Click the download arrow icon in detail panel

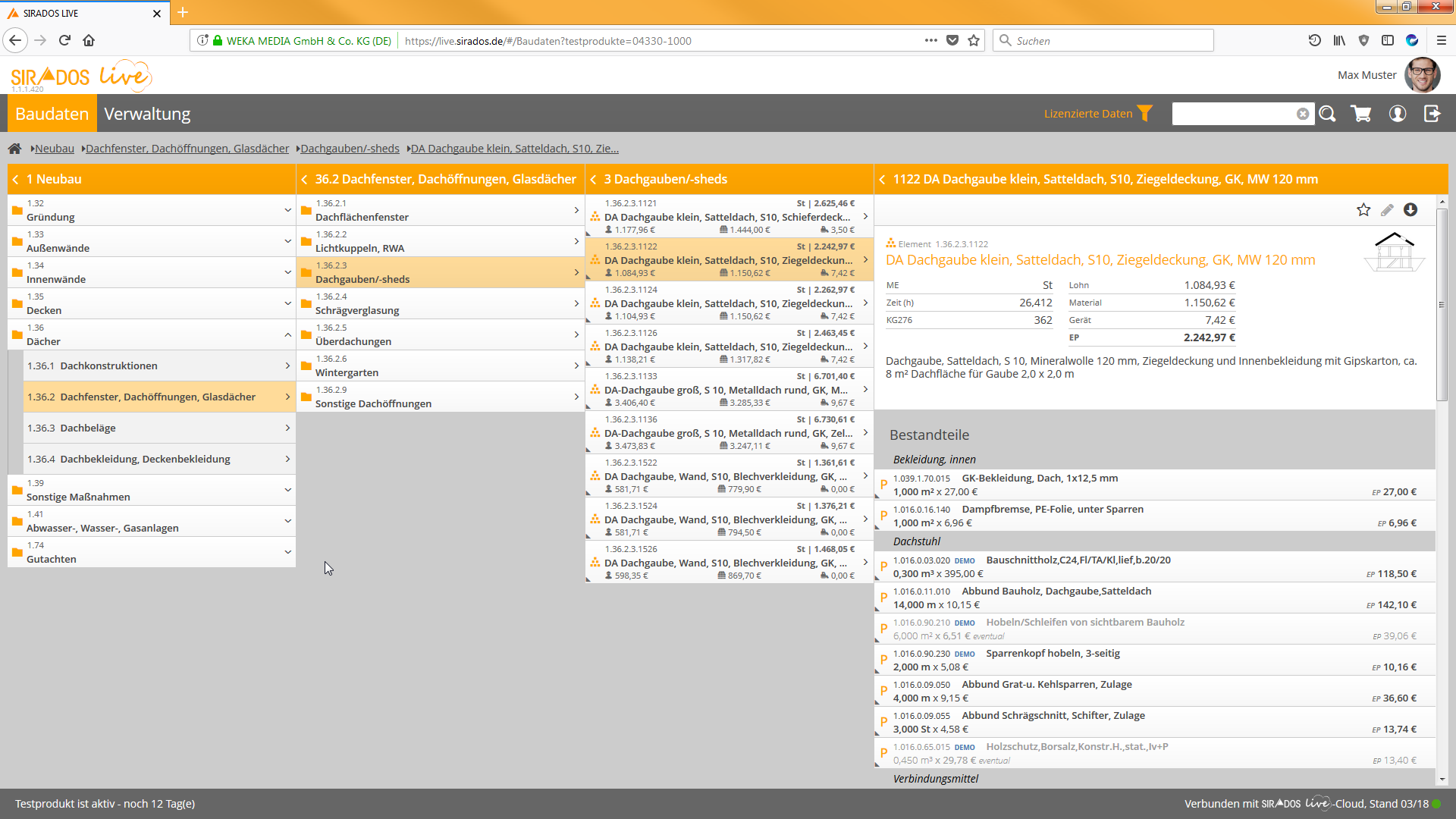point(1410,210)
